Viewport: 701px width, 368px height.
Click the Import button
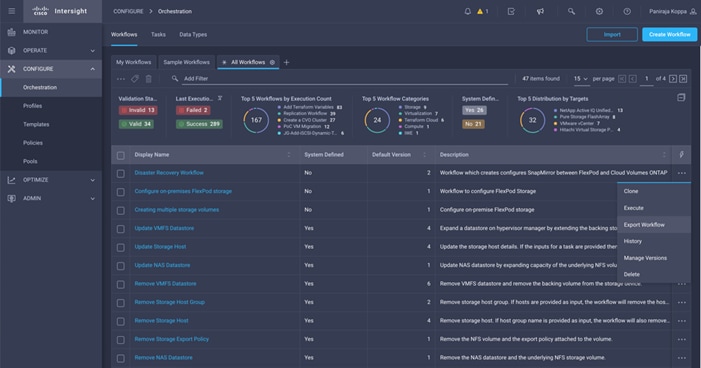(x=612, y=34)
